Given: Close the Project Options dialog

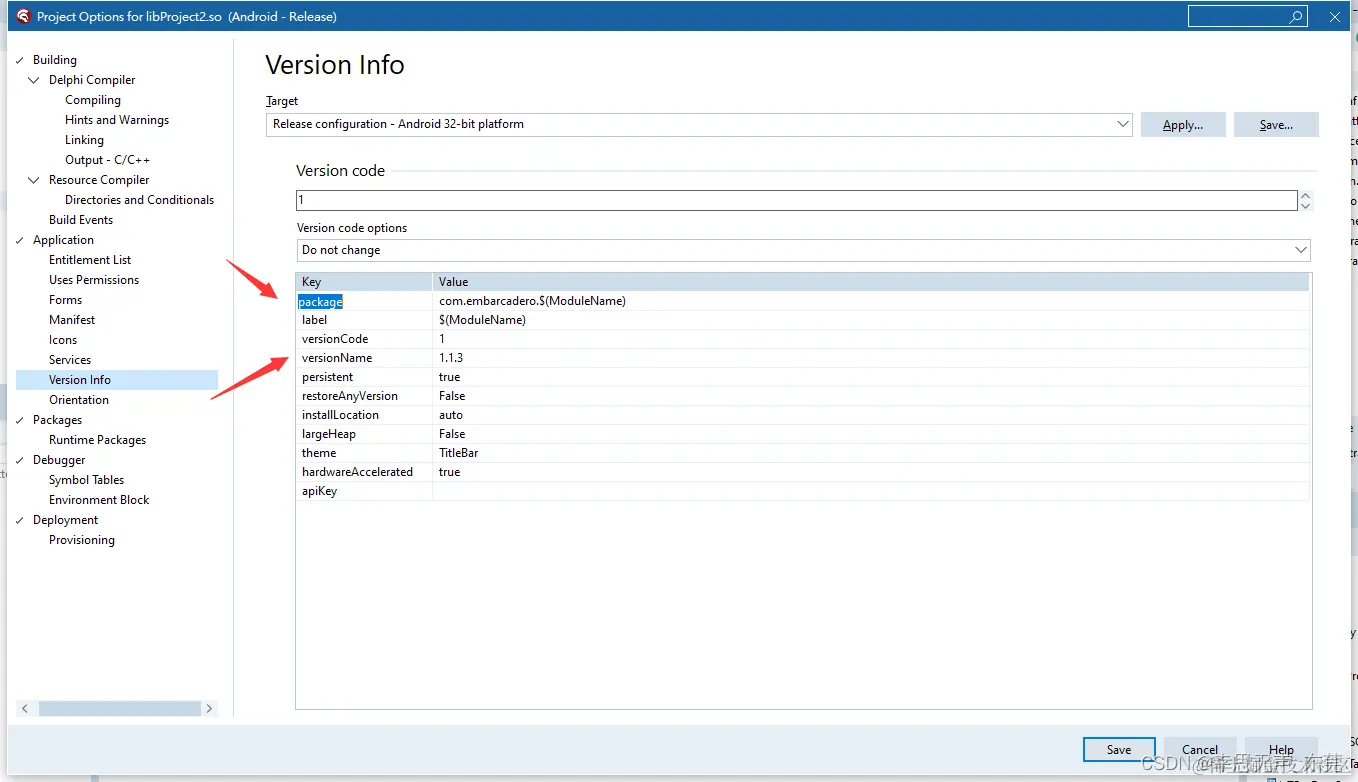Looking at the screenshot, I should [1334, 16].
